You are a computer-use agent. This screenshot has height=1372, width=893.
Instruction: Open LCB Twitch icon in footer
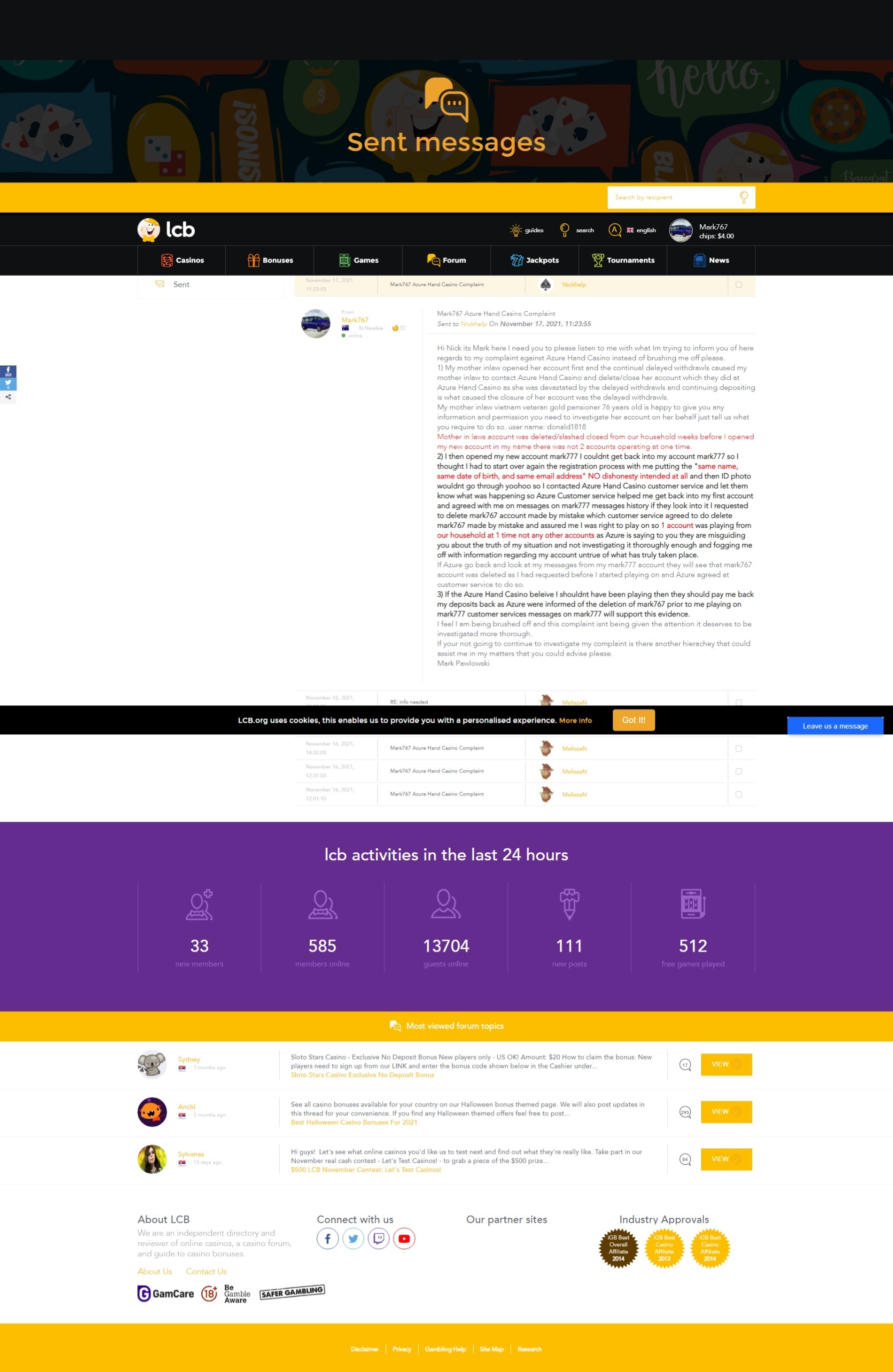click(379, 1238)
